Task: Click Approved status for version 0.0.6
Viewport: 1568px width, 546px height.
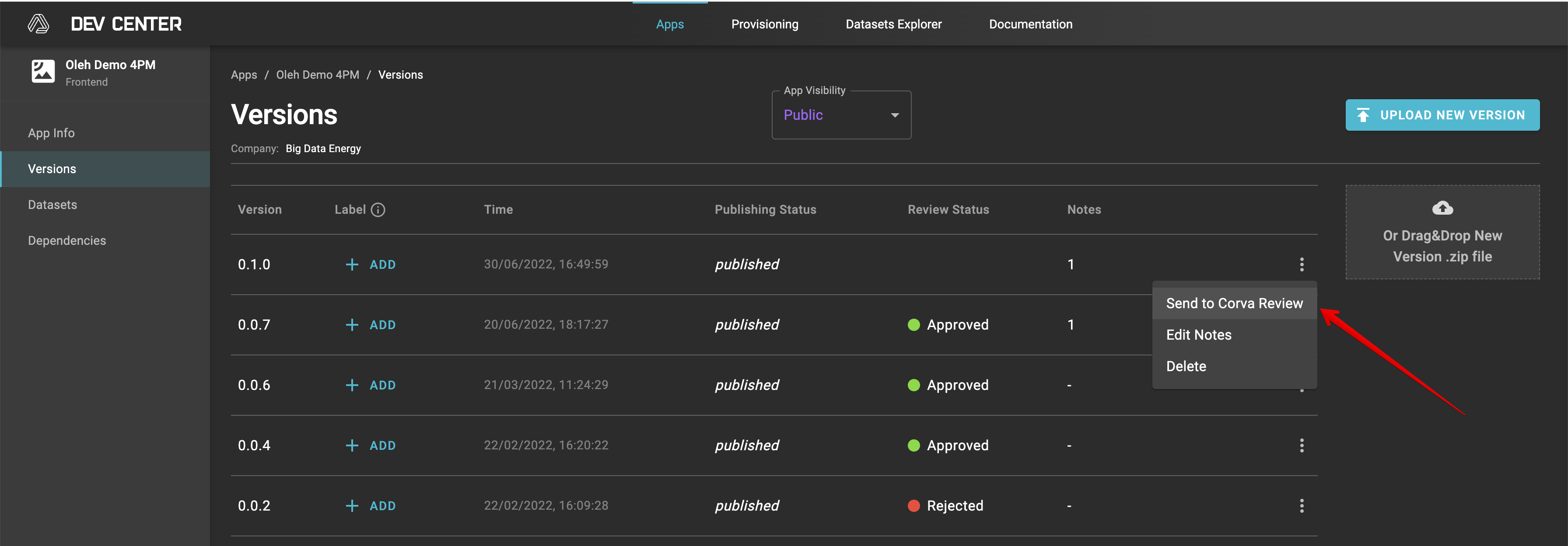Action: (x=948, y=385)
